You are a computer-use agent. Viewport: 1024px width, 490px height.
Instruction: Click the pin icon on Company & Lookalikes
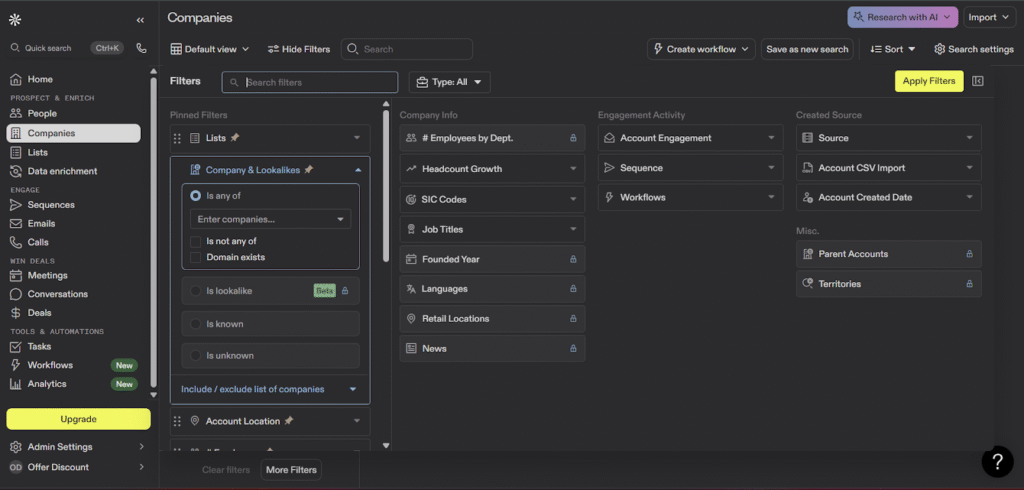click(309, 170)
